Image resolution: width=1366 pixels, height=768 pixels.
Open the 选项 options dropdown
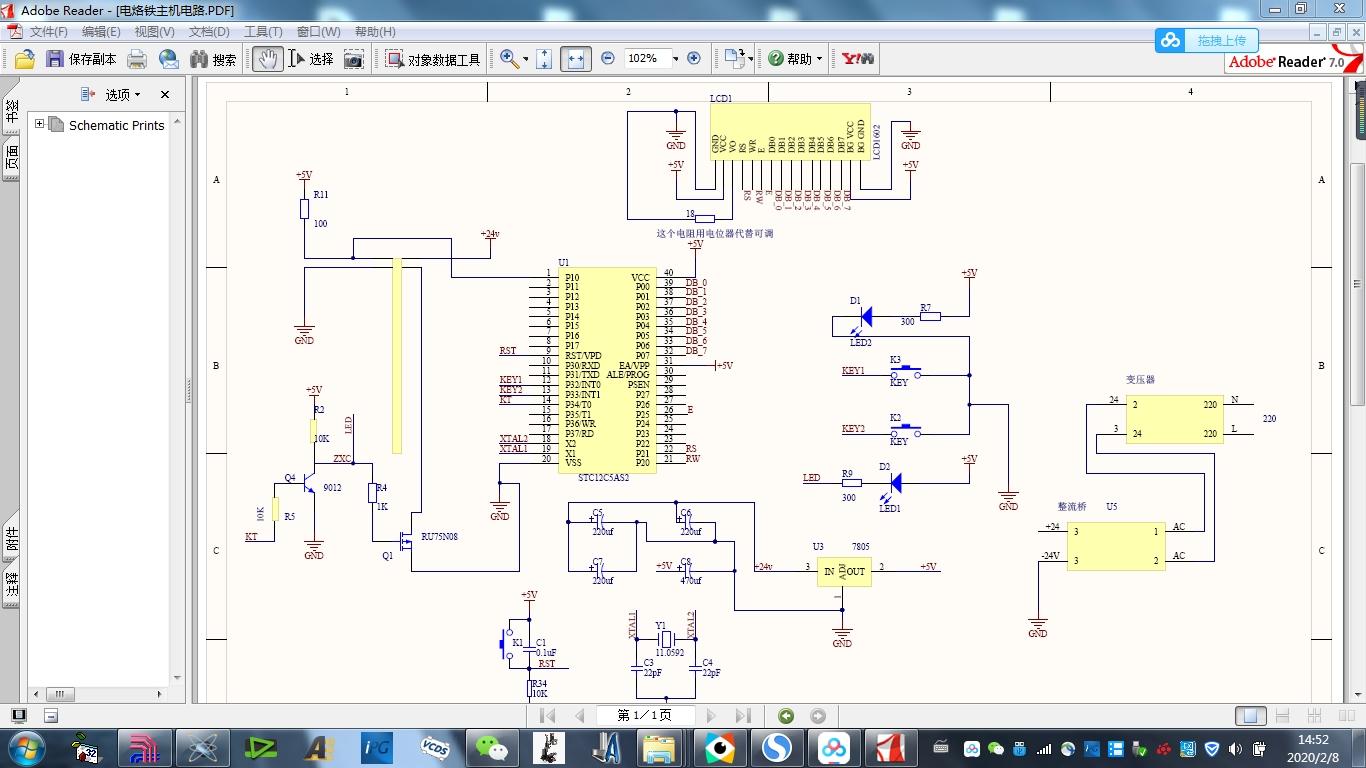coord(123,94)
